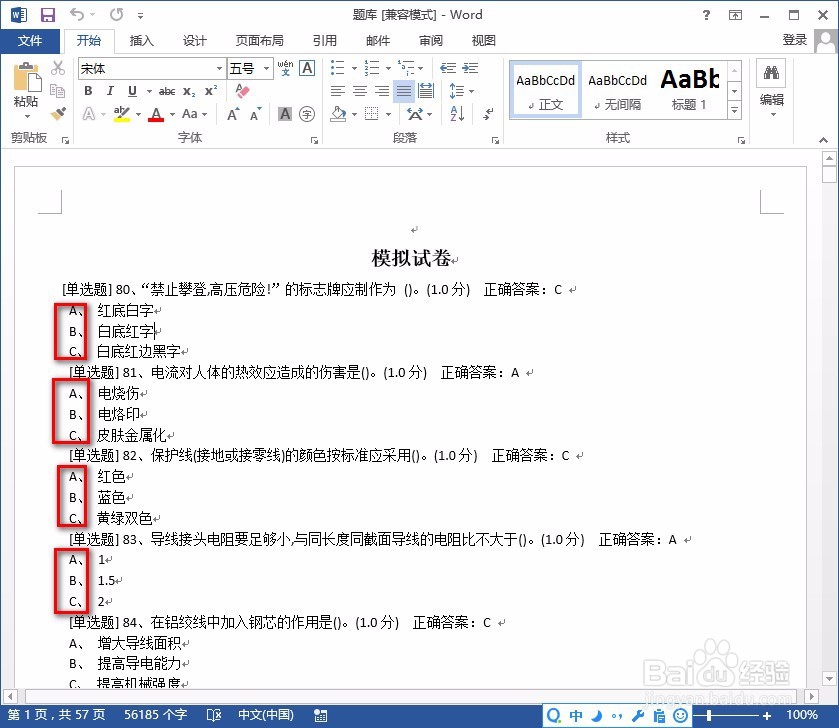Viewport: 839px width, 728px height.
Task: Toggle Superscript formatting
Action: pyautogui.click(x=211, y=90)
